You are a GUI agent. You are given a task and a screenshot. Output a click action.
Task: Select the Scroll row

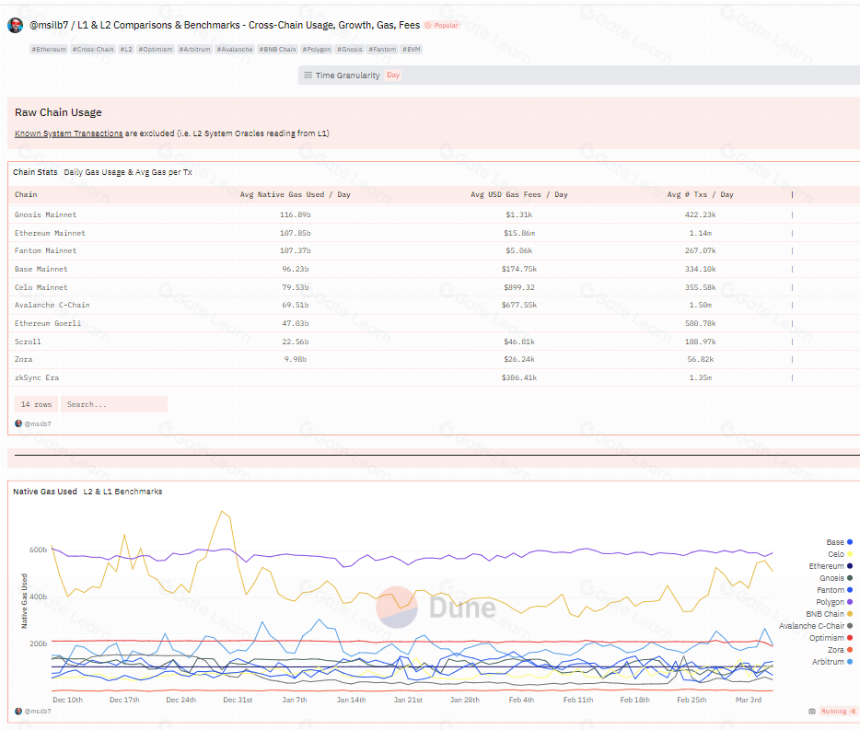point(433,342)
